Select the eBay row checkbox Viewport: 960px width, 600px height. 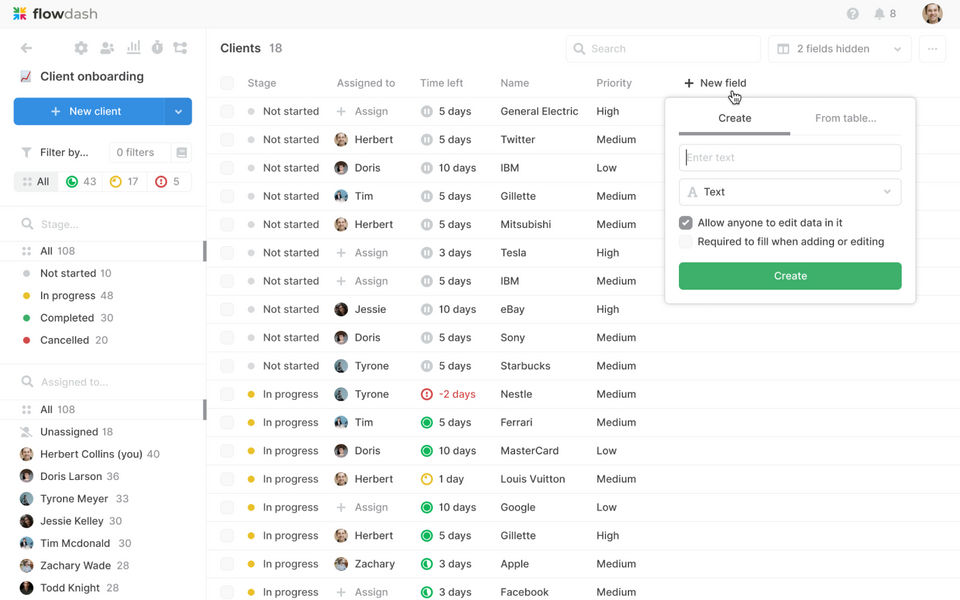click(x=227, y=309)
